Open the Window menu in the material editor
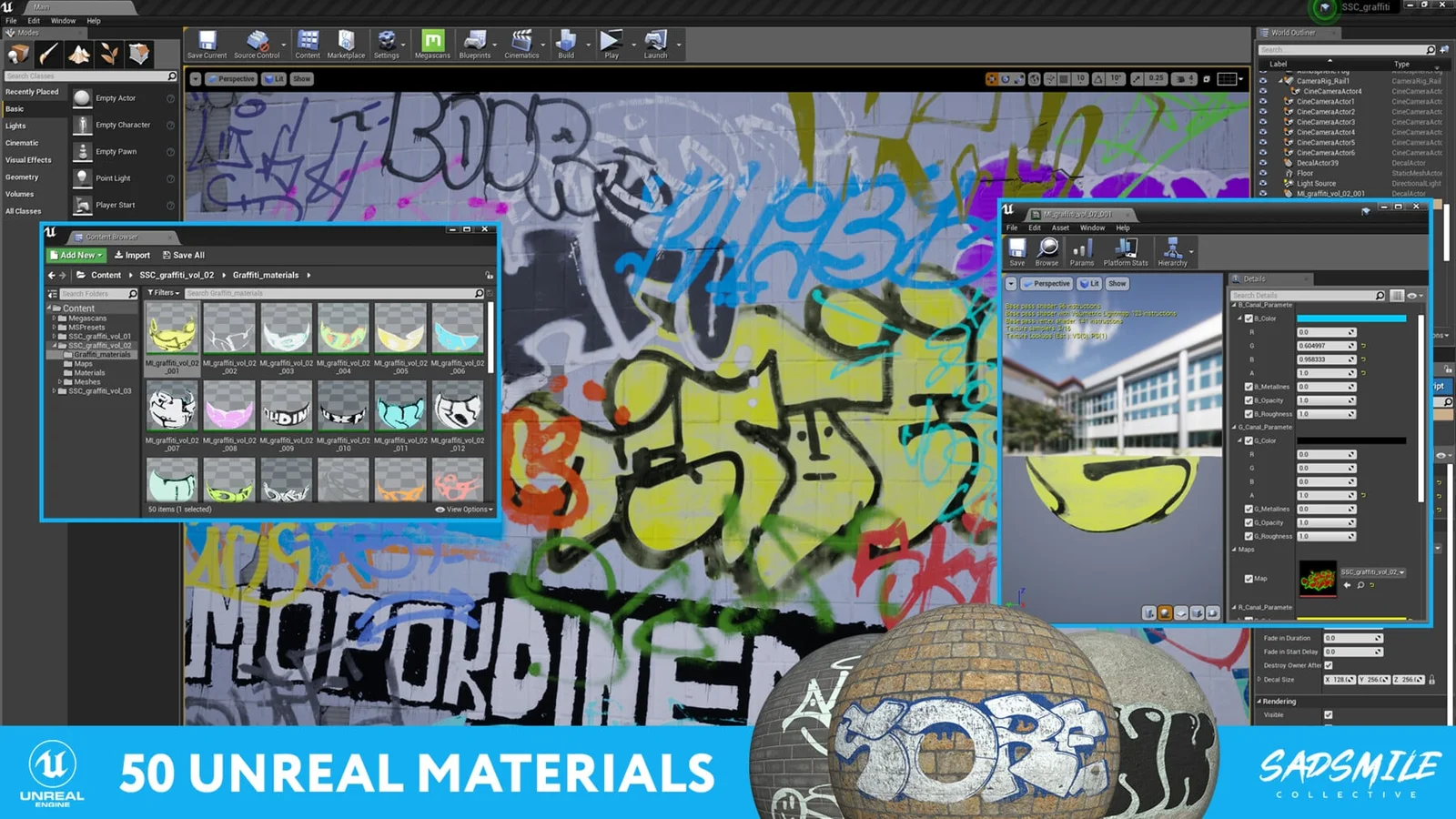The width and height of the screenshot is (1456, 819). pos(1091,227)
